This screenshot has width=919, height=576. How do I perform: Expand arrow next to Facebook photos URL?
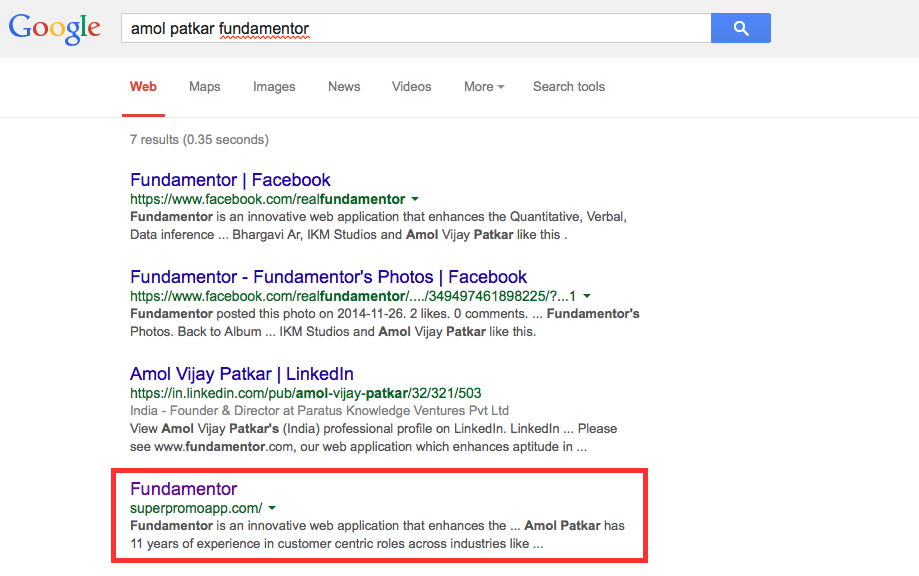click(x=587, y=296)
